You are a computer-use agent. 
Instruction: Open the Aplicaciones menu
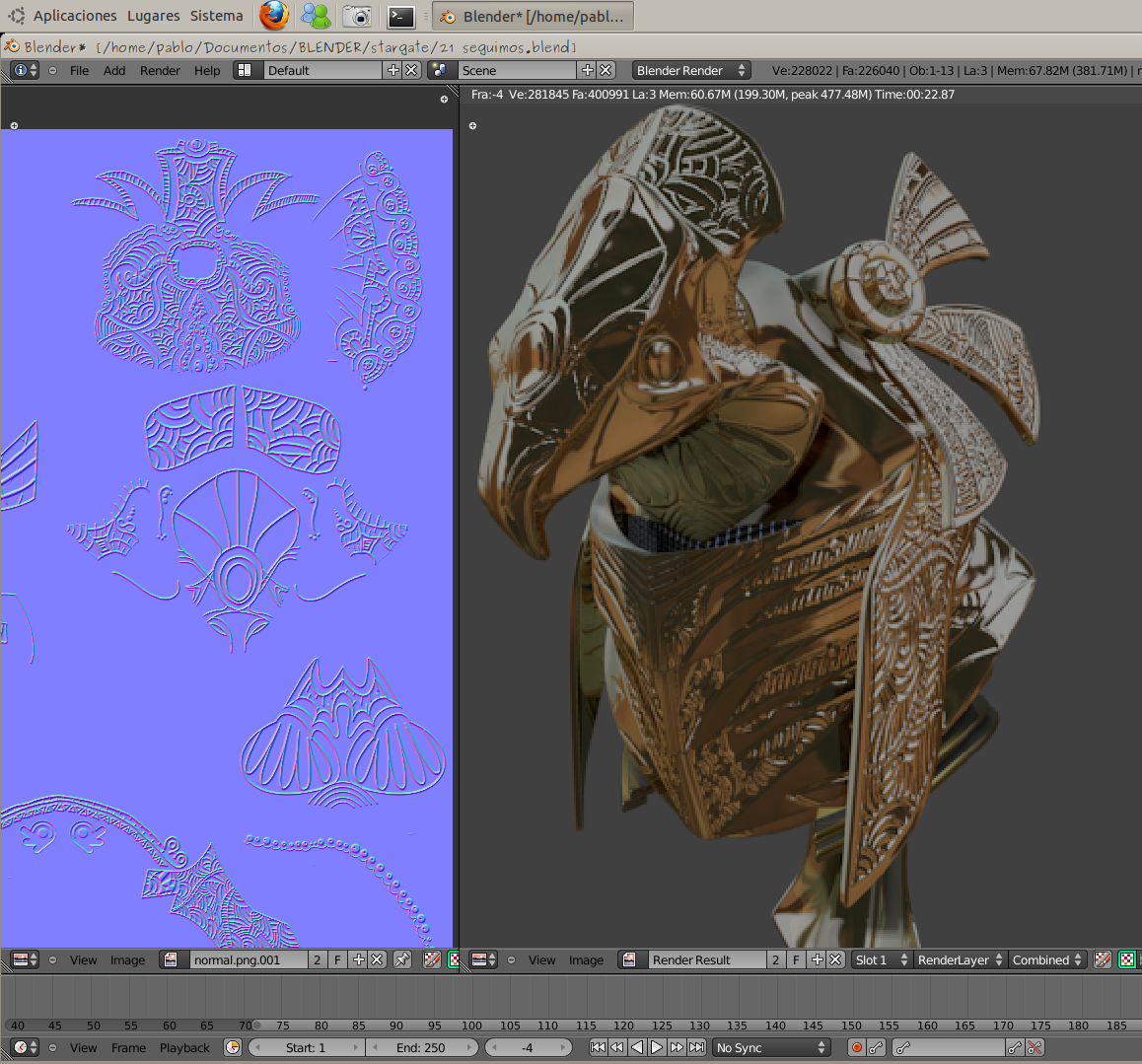(x=75, y=16)
